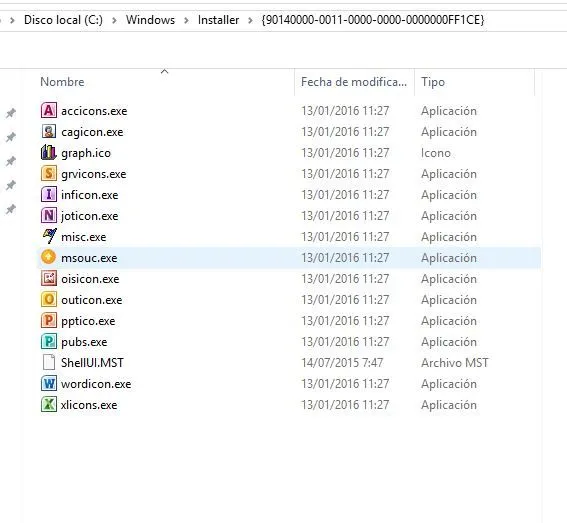Select the graph.ico file name
Screen dimensions: 567x523
[x=86, y=153]
